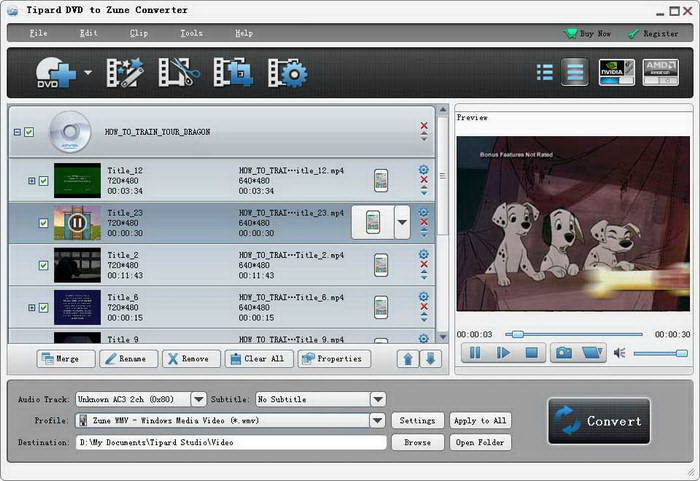Open the Clip menu
Viewport: 700px width, 481px height.
pyautogui.click(x=139, y=33)
